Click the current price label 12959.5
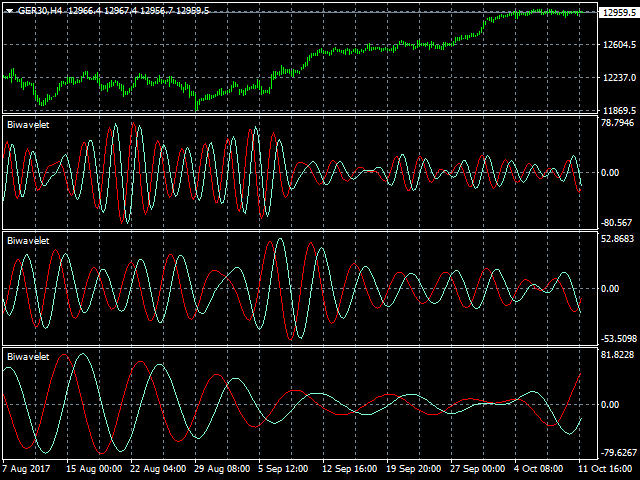 click(x=619, y=13)
